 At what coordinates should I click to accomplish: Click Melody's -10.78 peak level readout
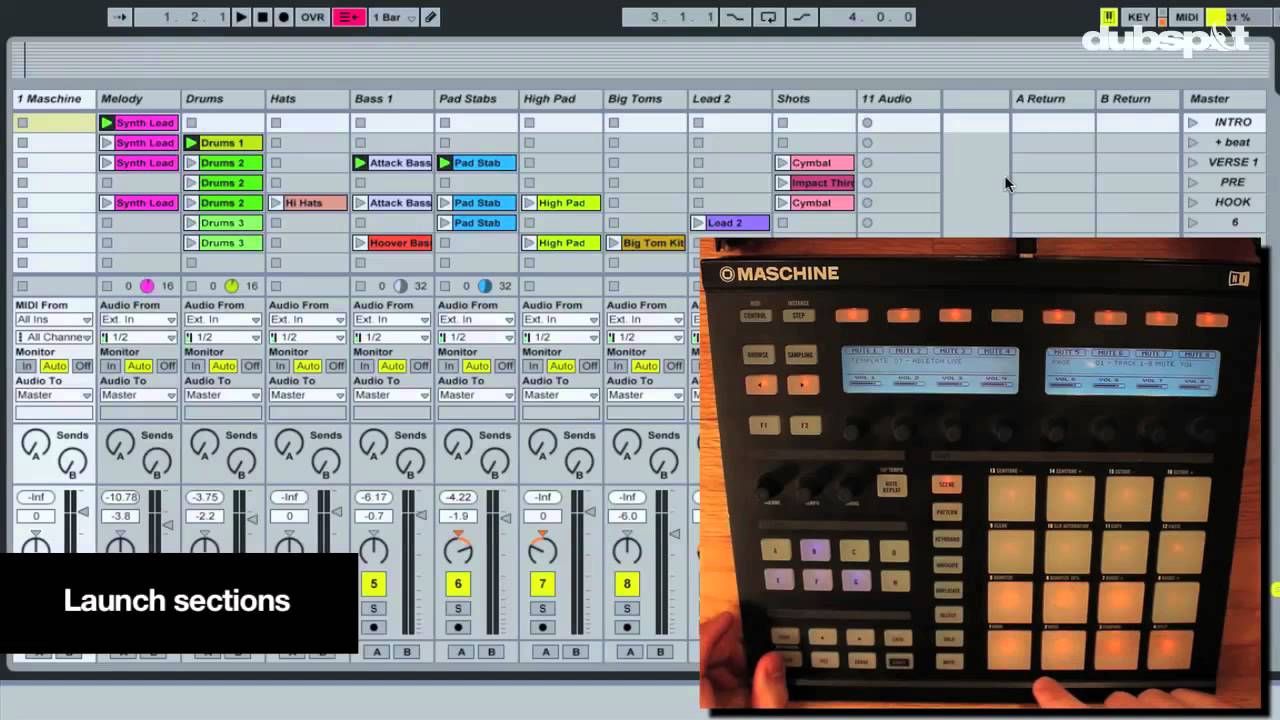[x=120, y=497]
